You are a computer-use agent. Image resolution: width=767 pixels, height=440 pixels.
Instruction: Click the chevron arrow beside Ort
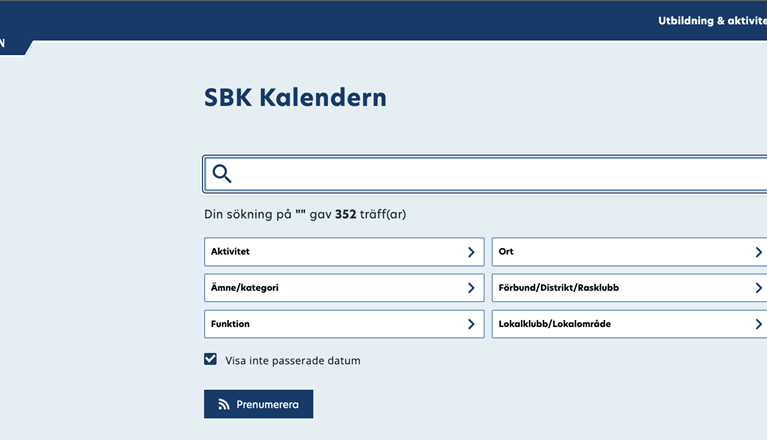[x=758, y=252]
